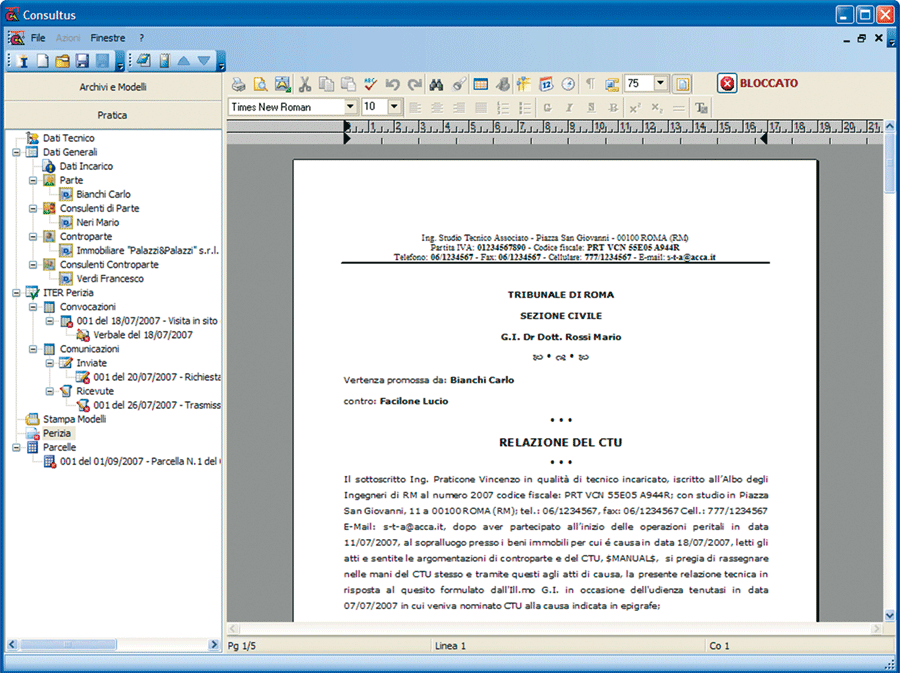900x673 pixels.
Task: Select the Dati Tecnico tree item
Action: coord(68,138)
